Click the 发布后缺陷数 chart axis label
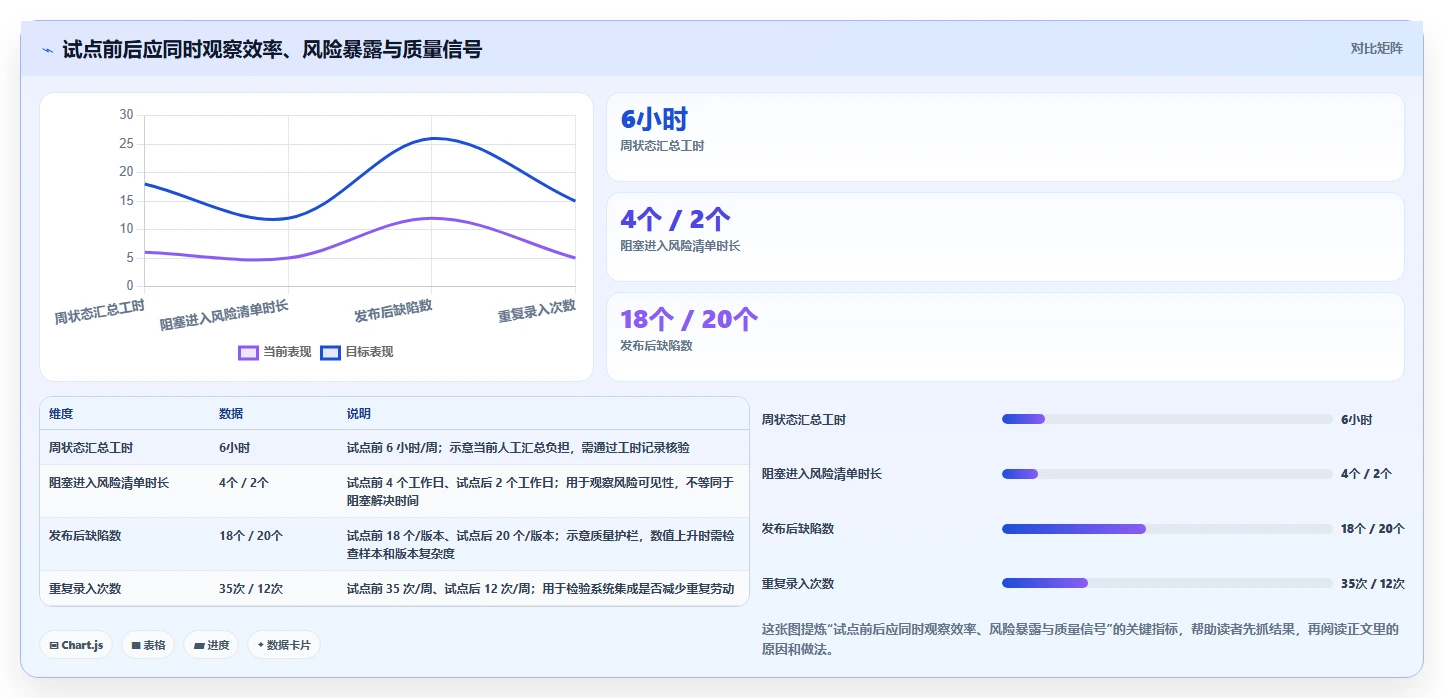1444x698 pixels. coord(393,311)
